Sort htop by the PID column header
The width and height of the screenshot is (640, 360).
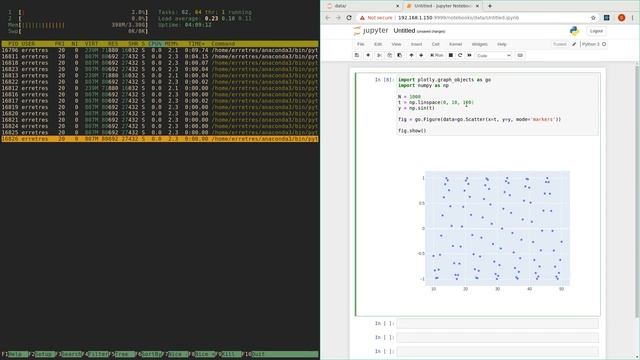[13, 44]
